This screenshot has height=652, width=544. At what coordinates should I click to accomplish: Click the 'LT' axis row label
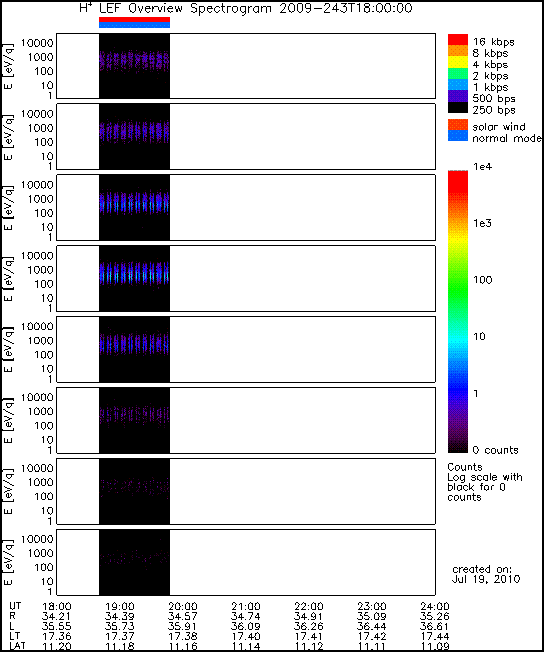[x=14, y=636]
